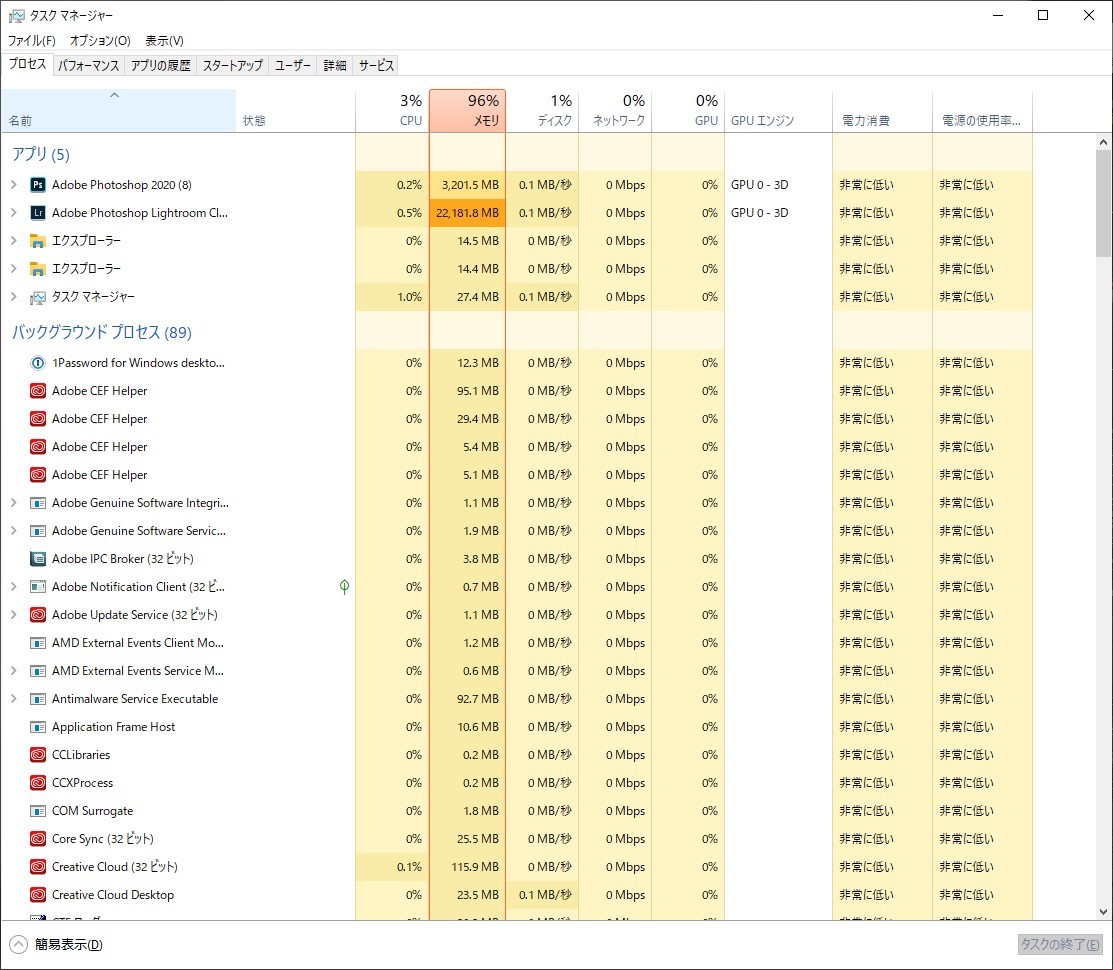This screenshot has width=1113, height=970.
Task: Sort by the ネットワーク column header
Action: point(615,111)
